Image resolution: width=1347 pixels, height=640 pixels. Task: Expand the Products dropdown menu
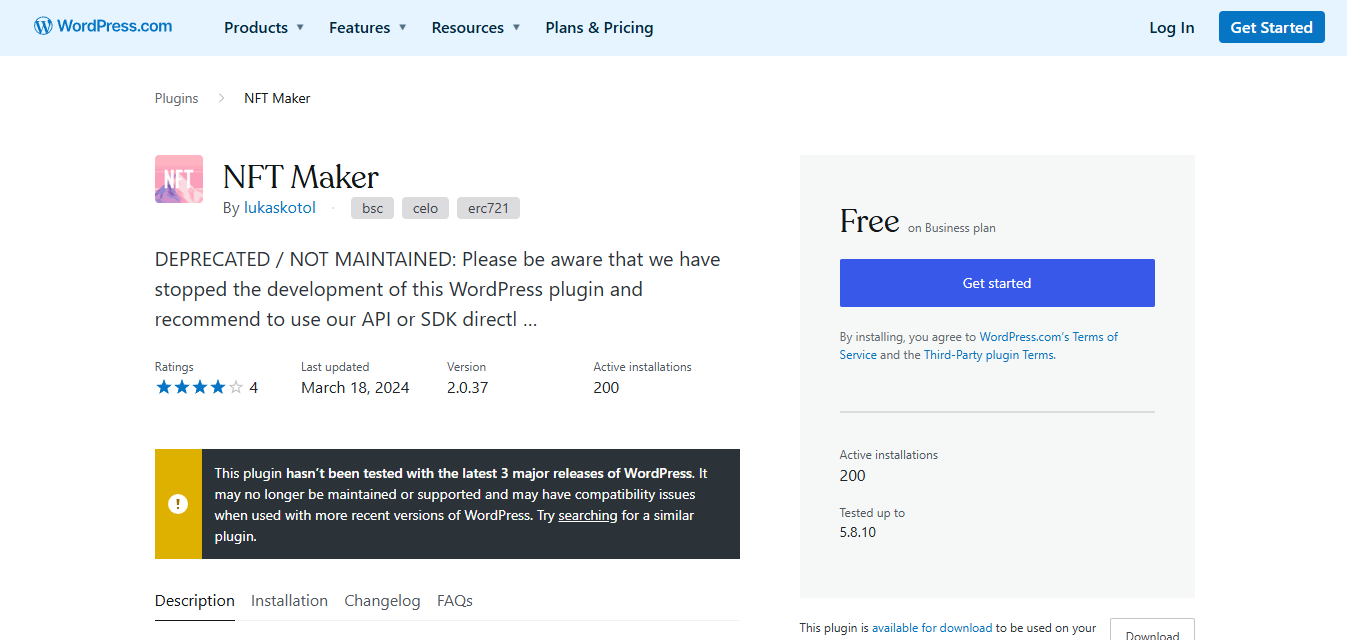[264, 28]
